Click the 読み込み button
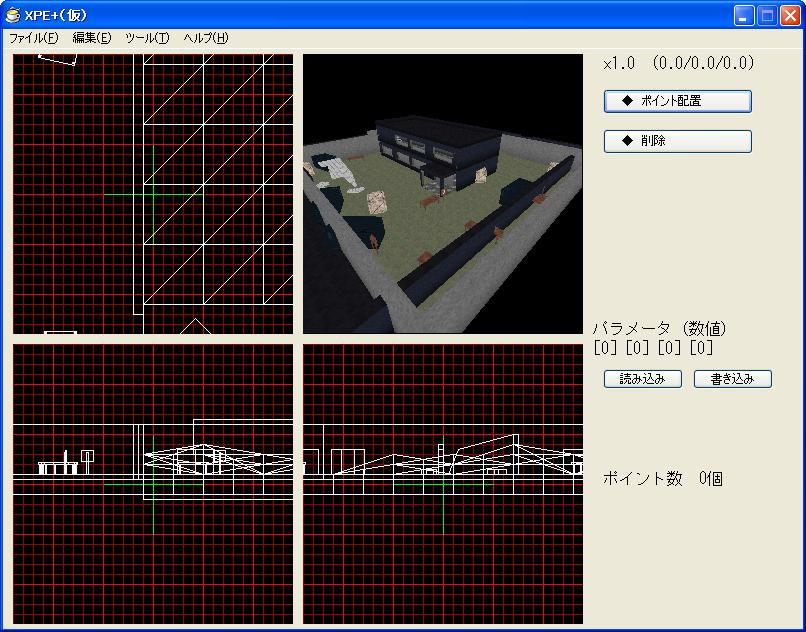The width and height of the screenshot is (806, 632). click(x=643, y=379)
